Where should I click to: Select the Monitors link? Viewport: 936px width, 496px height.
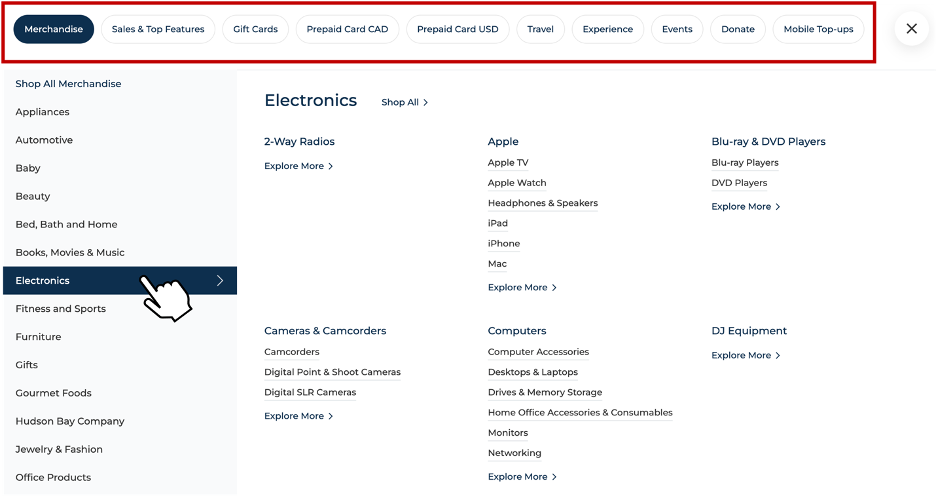[508, 433]
